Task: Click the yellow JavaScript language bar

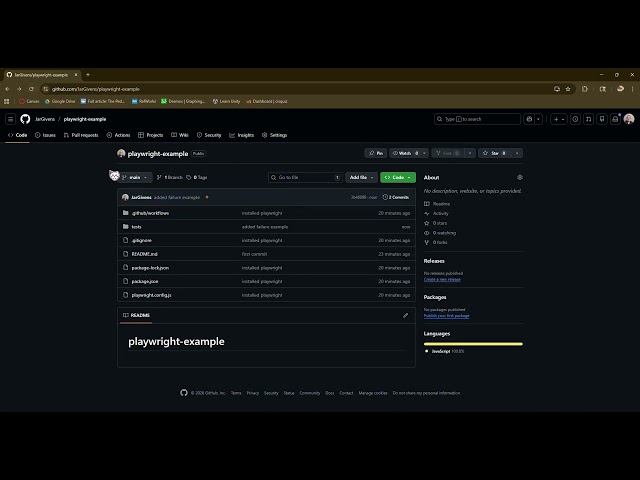Action: click(473, 344)
